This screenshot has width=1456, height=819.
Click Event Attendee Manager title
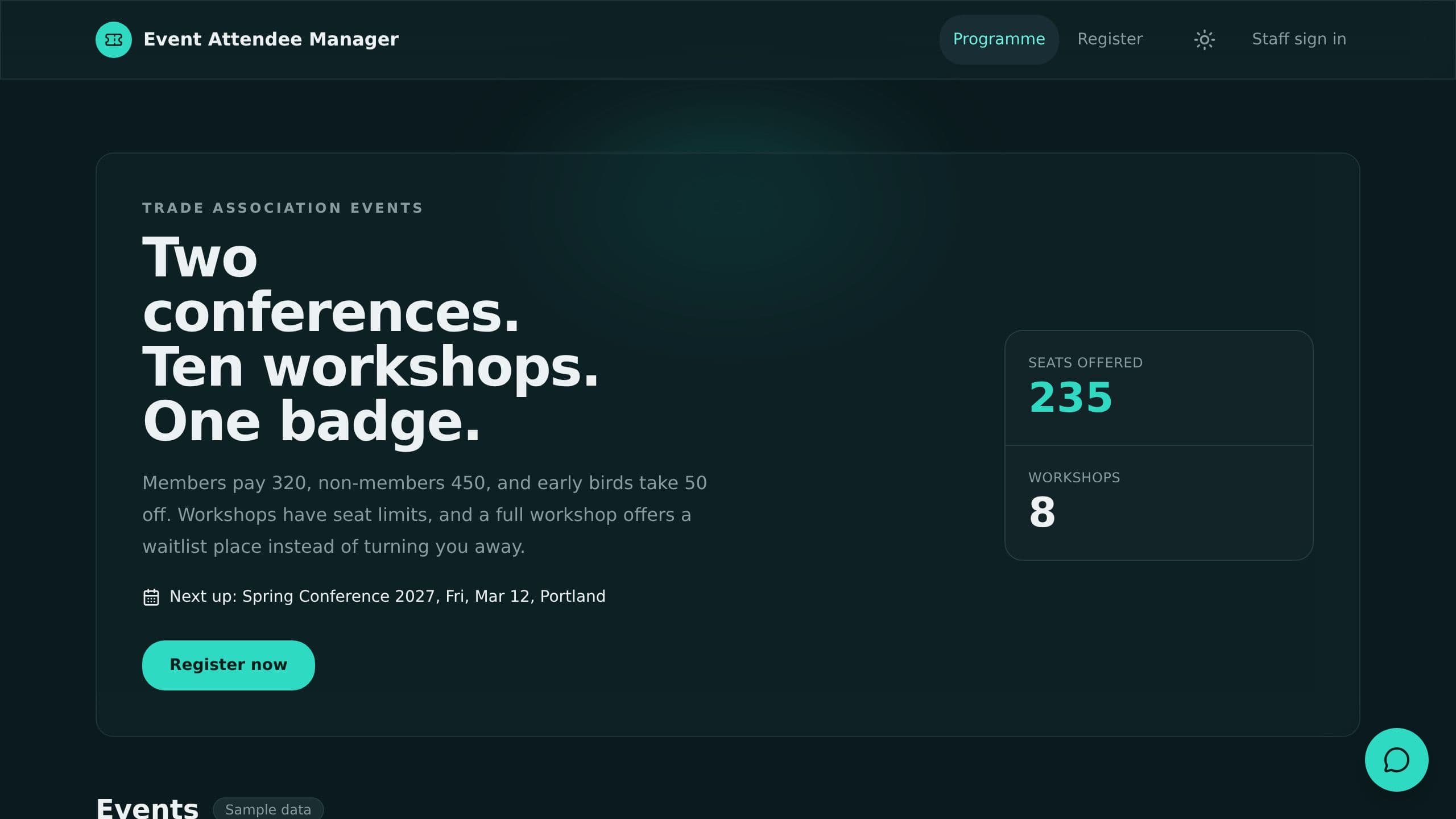coord(271,39)
